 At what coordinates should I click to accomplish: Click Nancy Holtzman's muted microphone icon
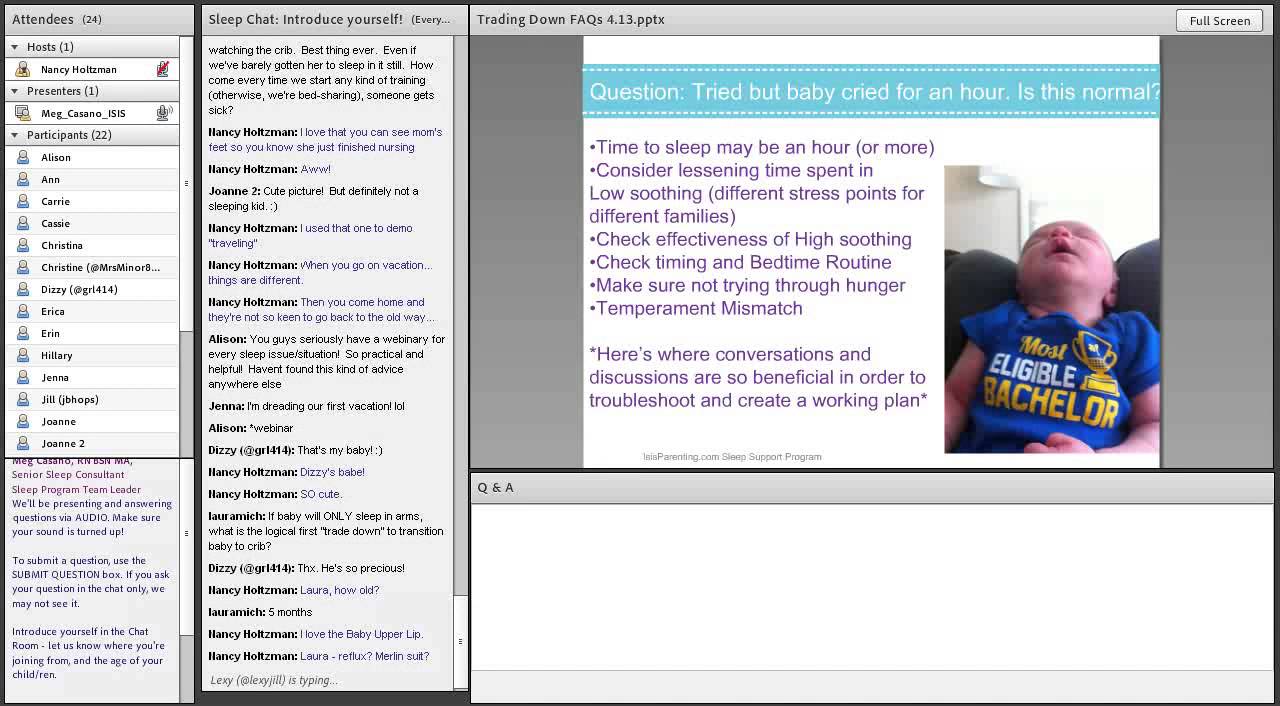tap(162, 69)
